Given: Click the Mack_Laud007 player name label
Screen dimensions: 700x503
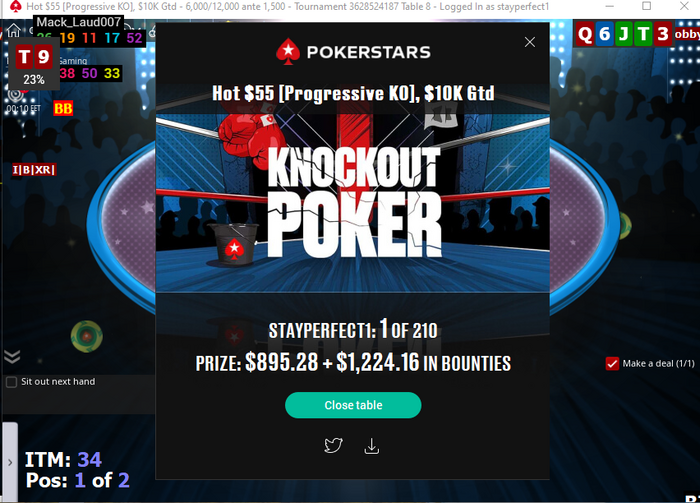Looking at the screenshot, I should tap(79, 22).
